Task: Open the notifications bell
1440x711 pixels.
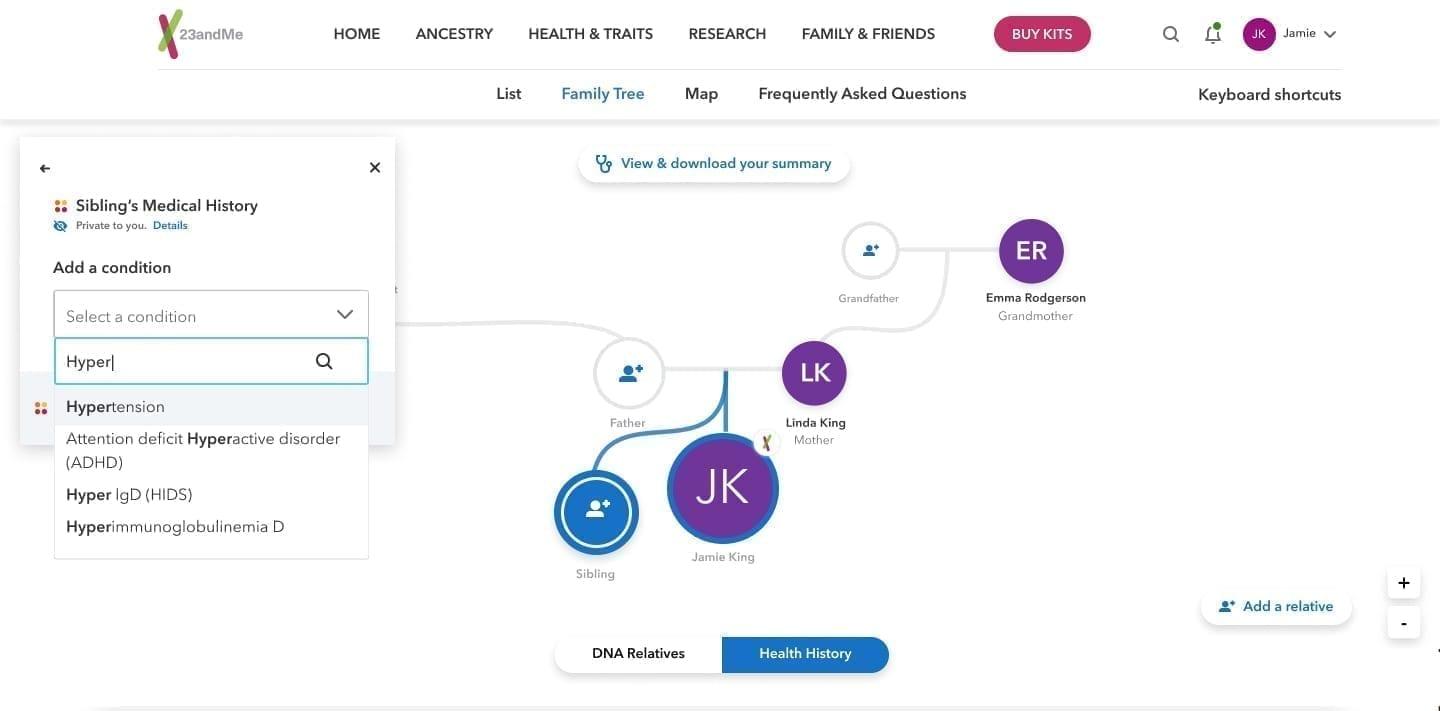Action: click(1213, 34)
